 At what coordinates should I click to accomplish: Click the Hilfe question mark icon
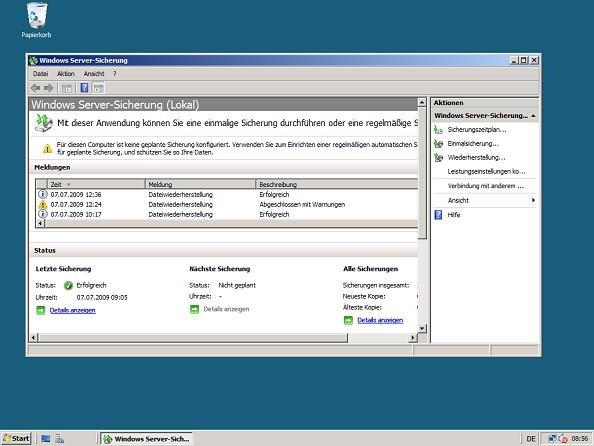(438, 215)
